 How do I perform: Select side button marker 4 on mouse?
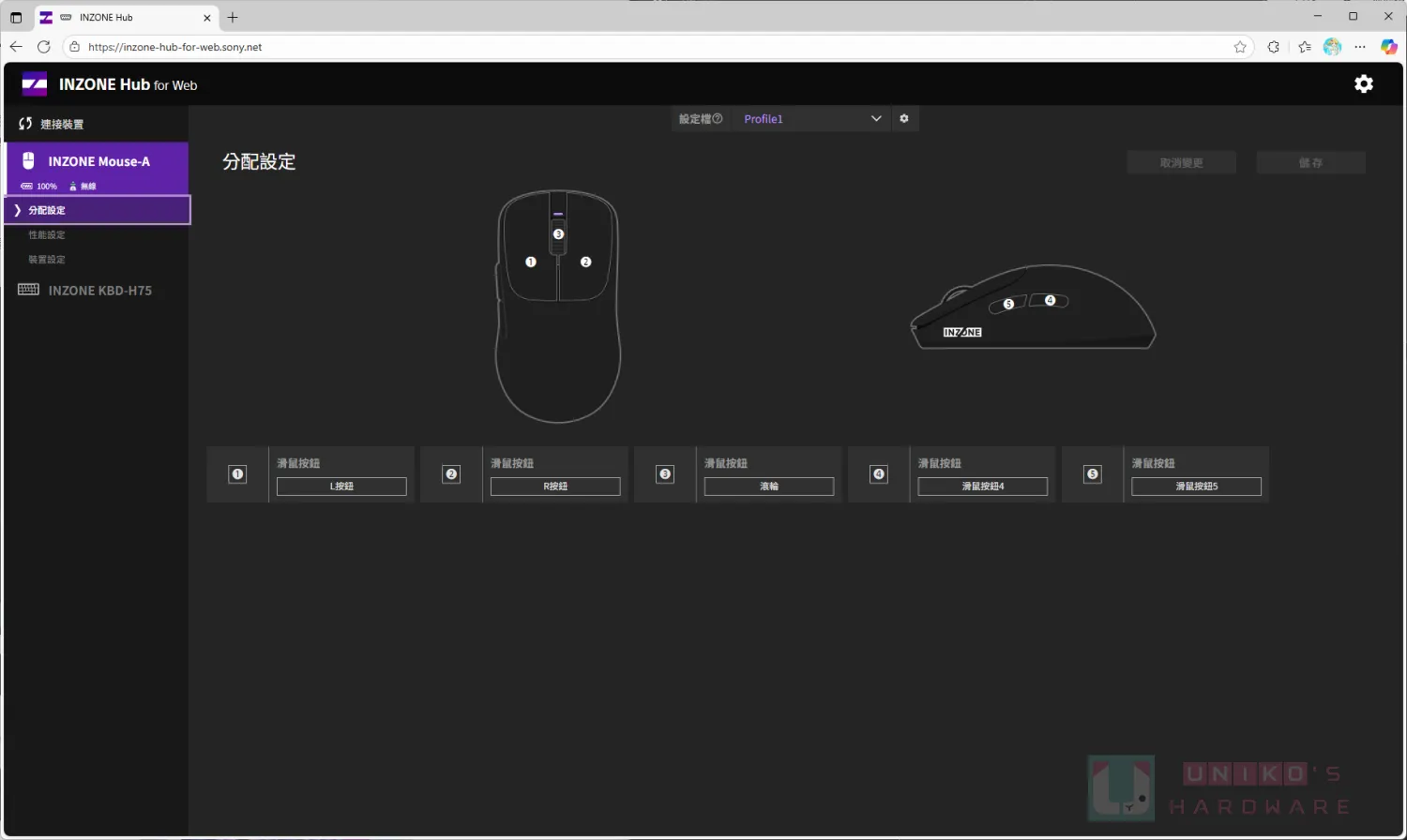1050,301
